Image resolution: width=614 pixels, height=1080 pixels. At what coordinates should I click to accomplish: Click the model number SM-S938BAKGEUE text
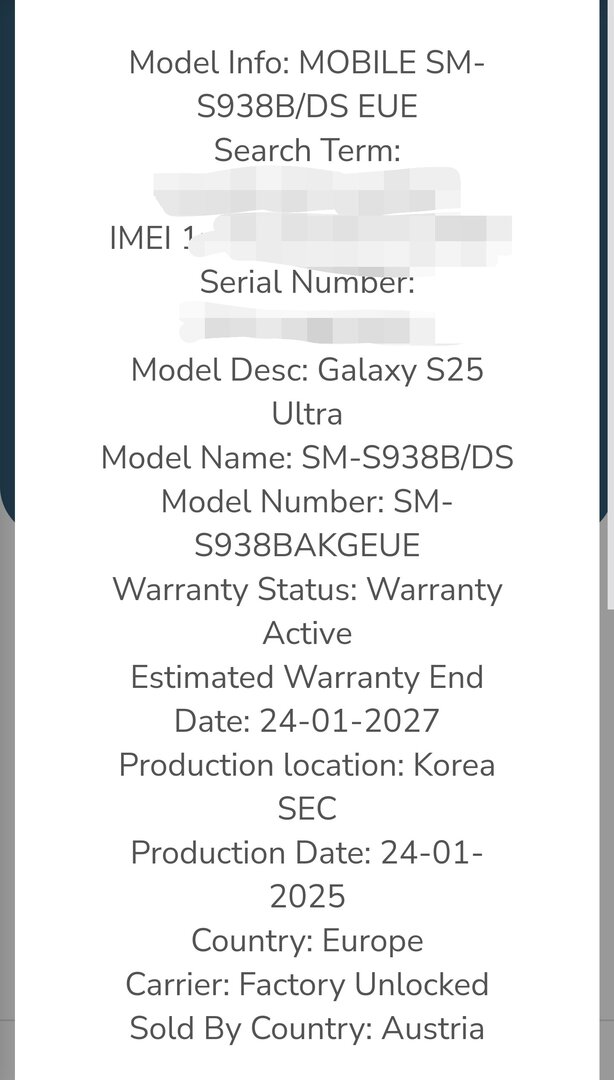tap(307, 545)
